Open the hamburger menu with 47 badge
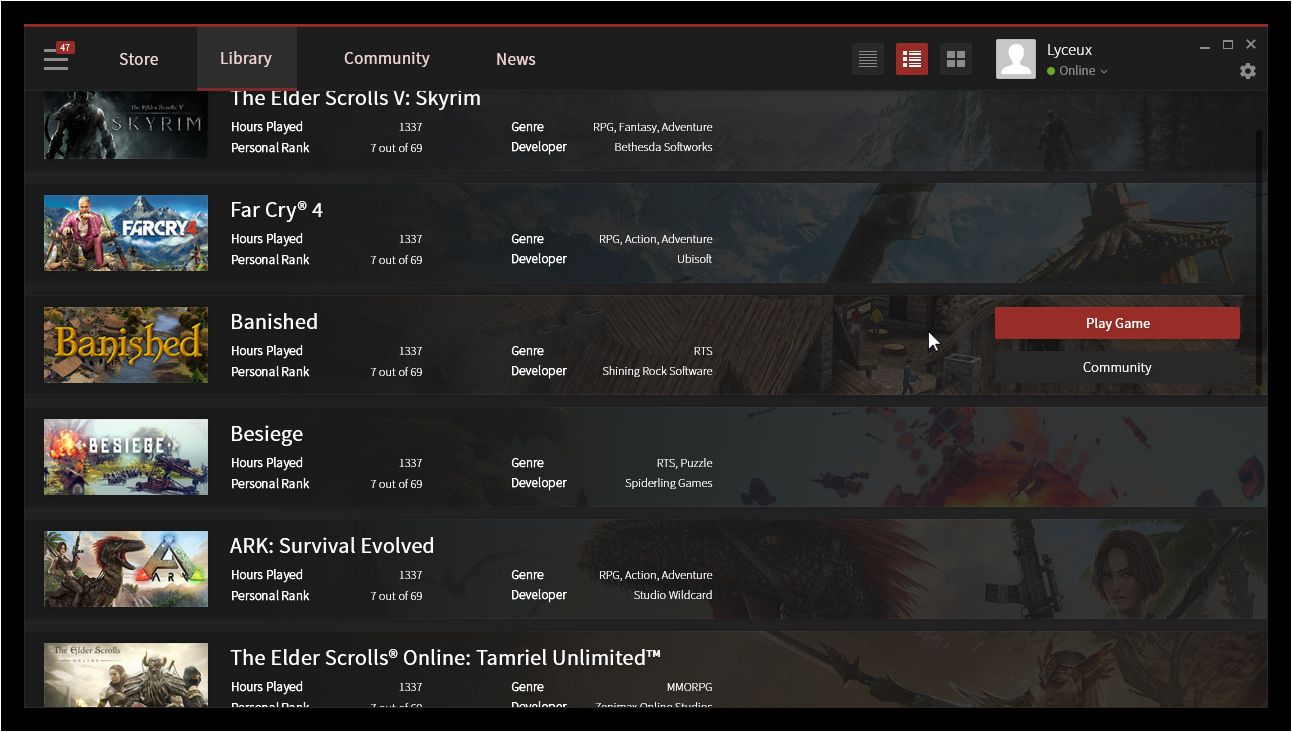 pos(57,58)
